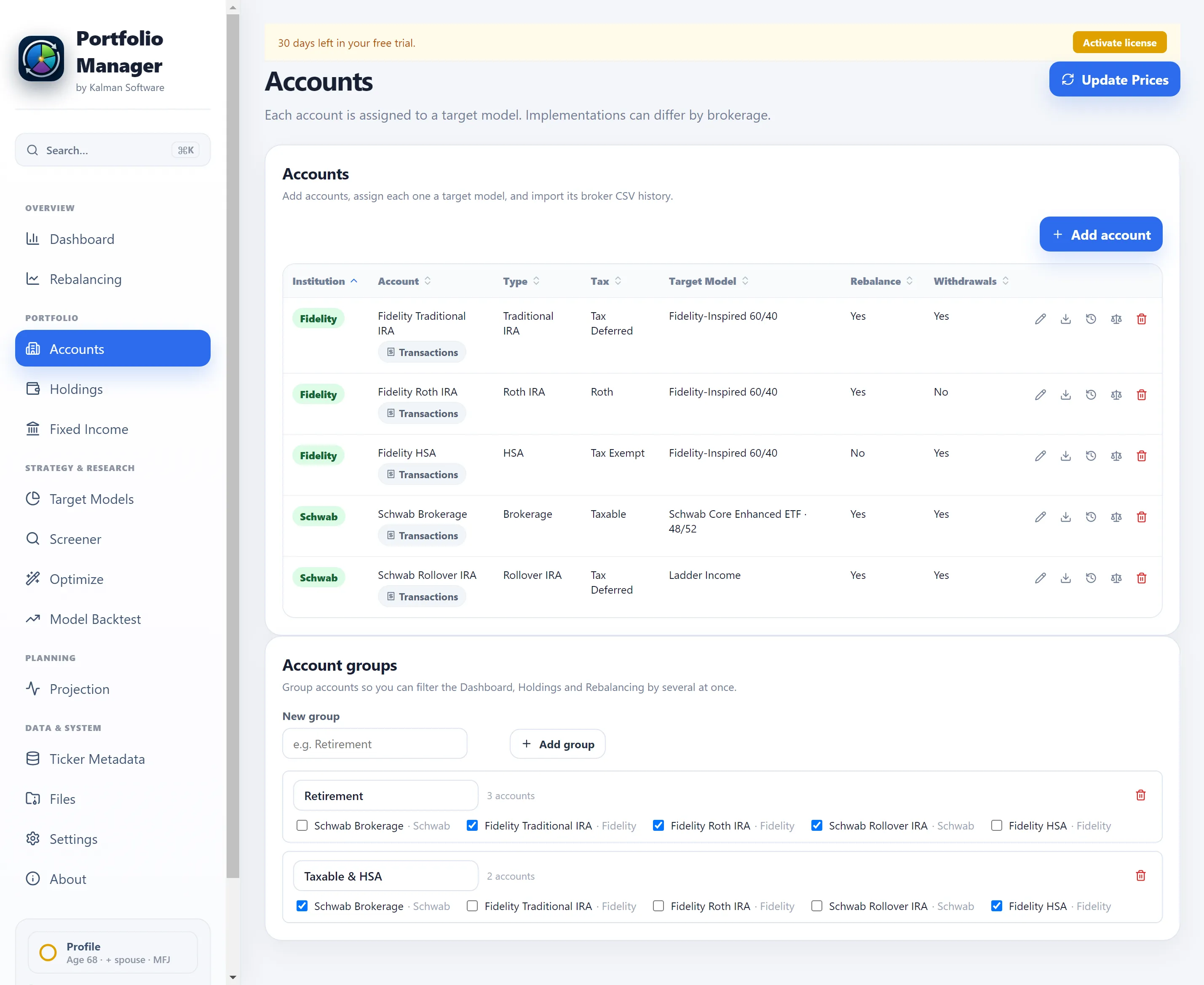Delete the Retirement group trash icon

[x=1140, y=795]
